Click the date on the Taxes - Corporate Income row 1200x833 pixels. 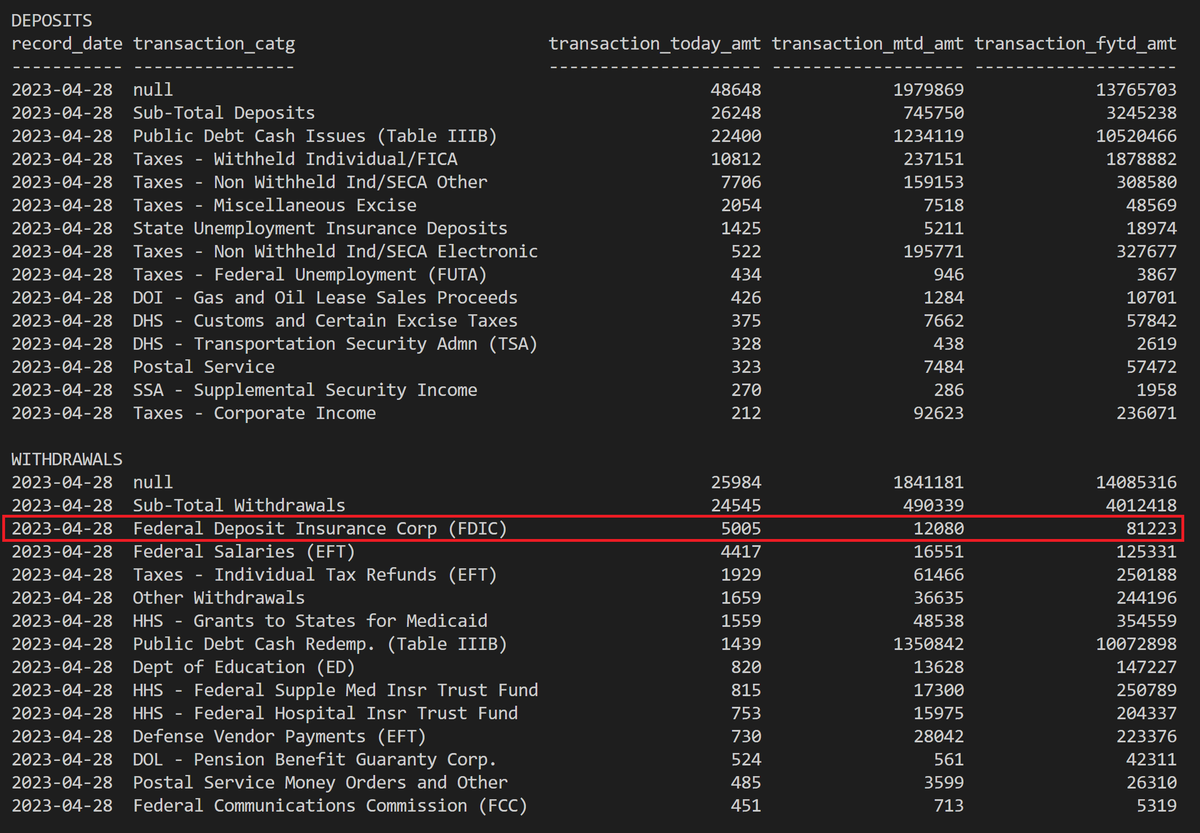tap(61, 412)
